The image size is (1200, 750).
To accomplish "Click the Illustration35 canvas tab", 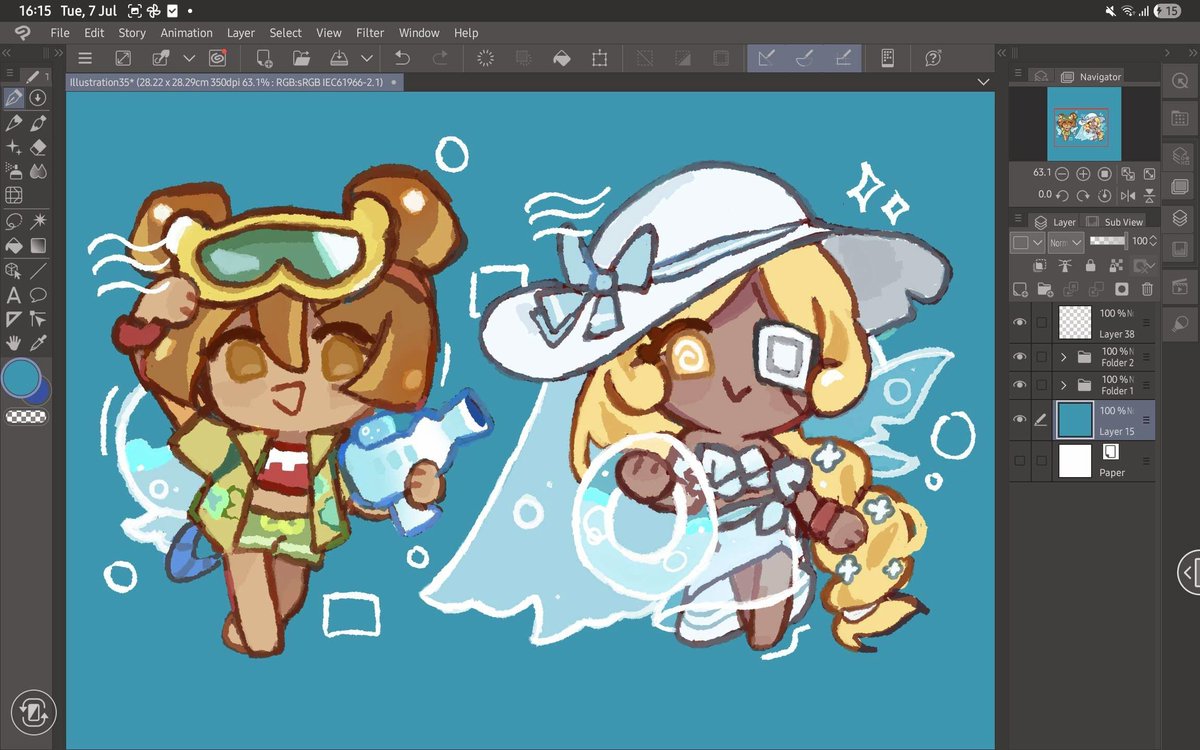I will tap(234, 82).
